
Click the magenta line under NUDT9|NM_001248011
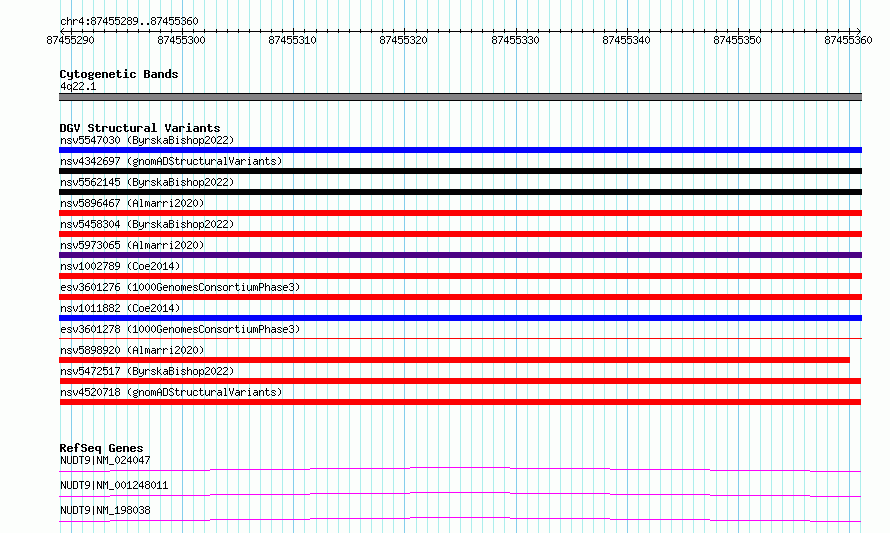(x=460, y=494)
